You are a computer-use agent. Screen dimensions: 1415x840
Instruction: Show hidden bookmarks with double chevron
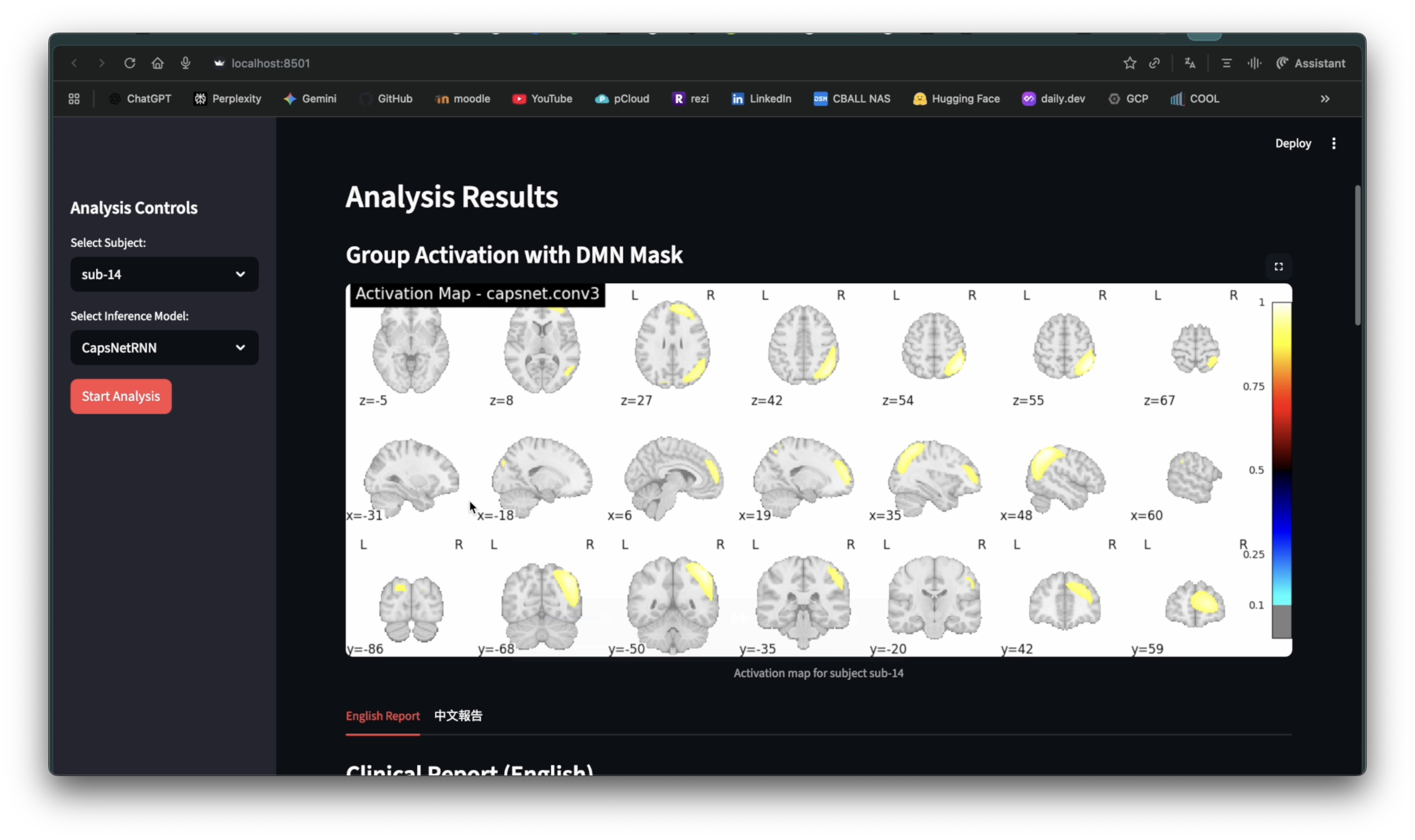point(1324,99)
